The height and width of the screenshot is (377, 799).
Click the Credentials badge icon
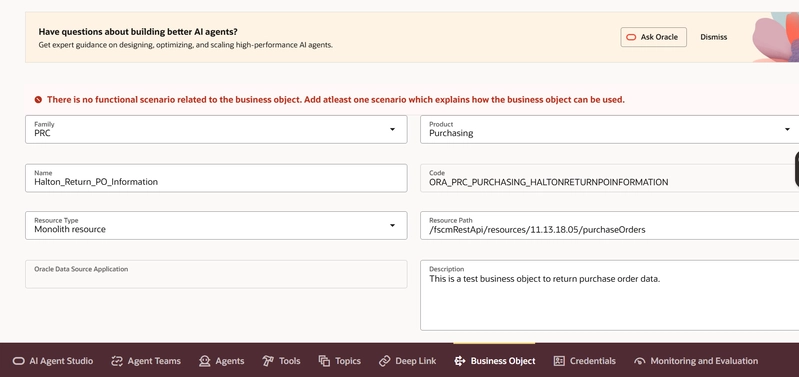(x=559, y=361)
